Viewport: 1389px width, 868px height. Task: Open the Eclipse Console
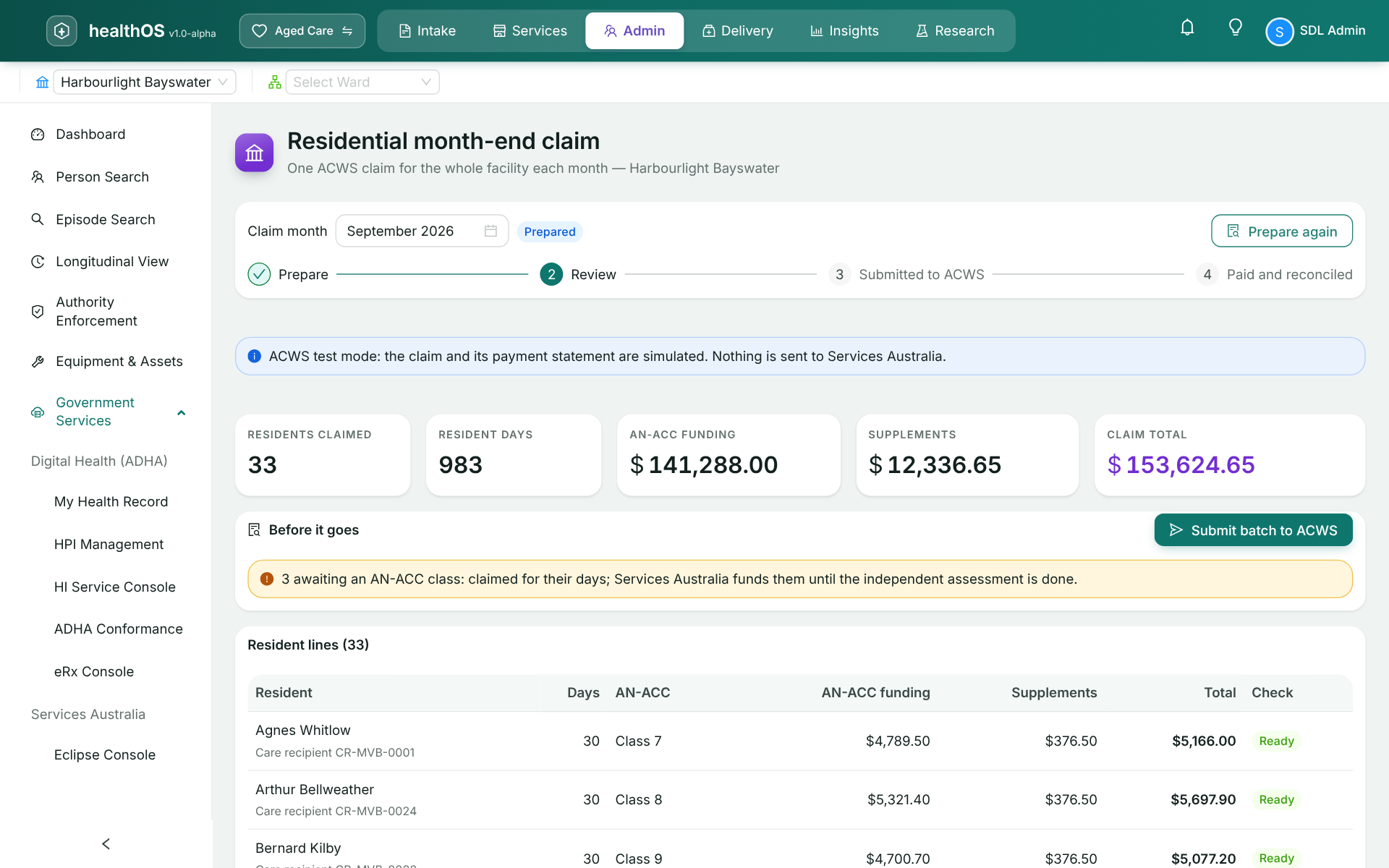pyautogui.click(x=105, y=755)
